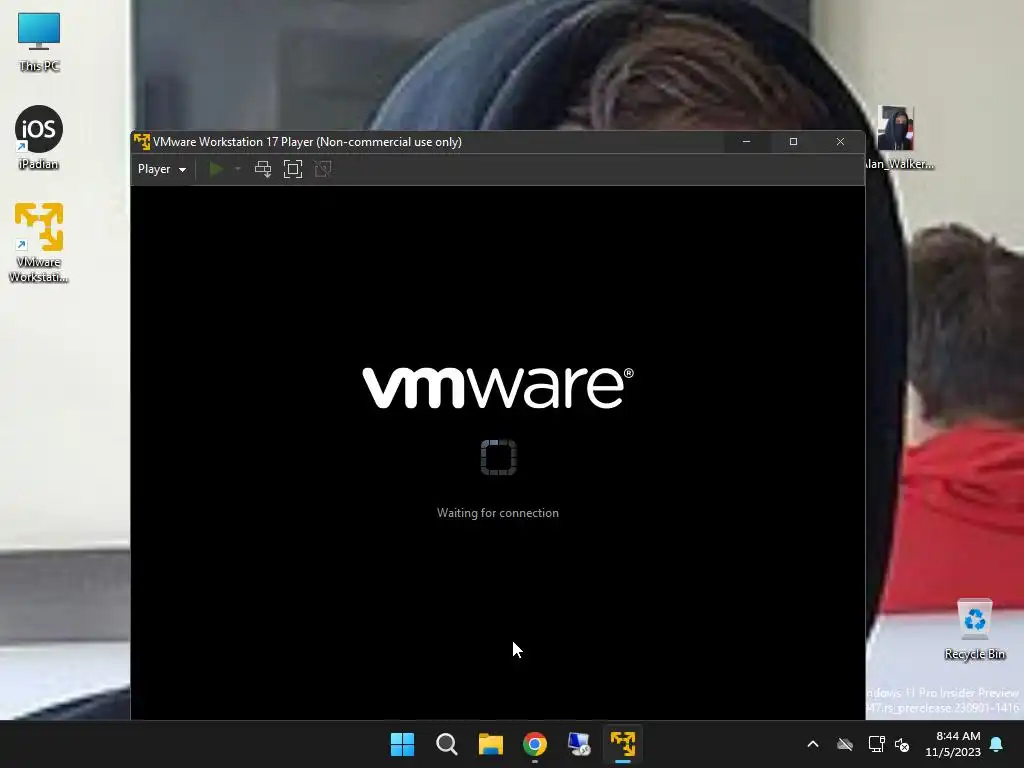Show hidden system tray icons
1024x768 pixels.
coord(813,744)
